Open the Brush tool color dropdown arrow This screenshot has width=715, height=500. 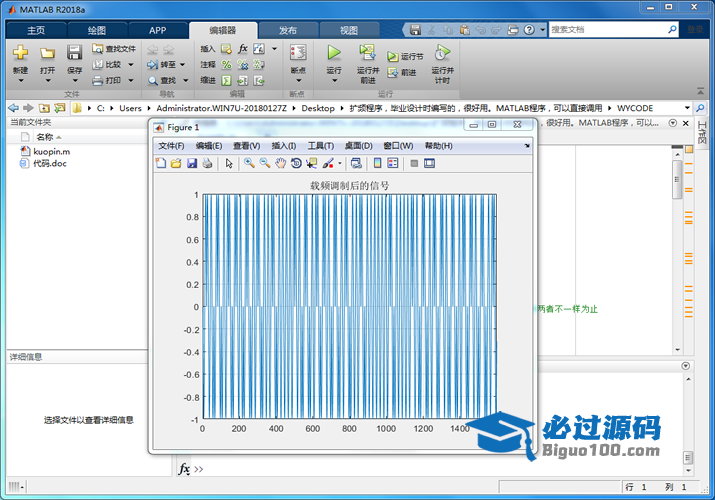tap(340, 163)
